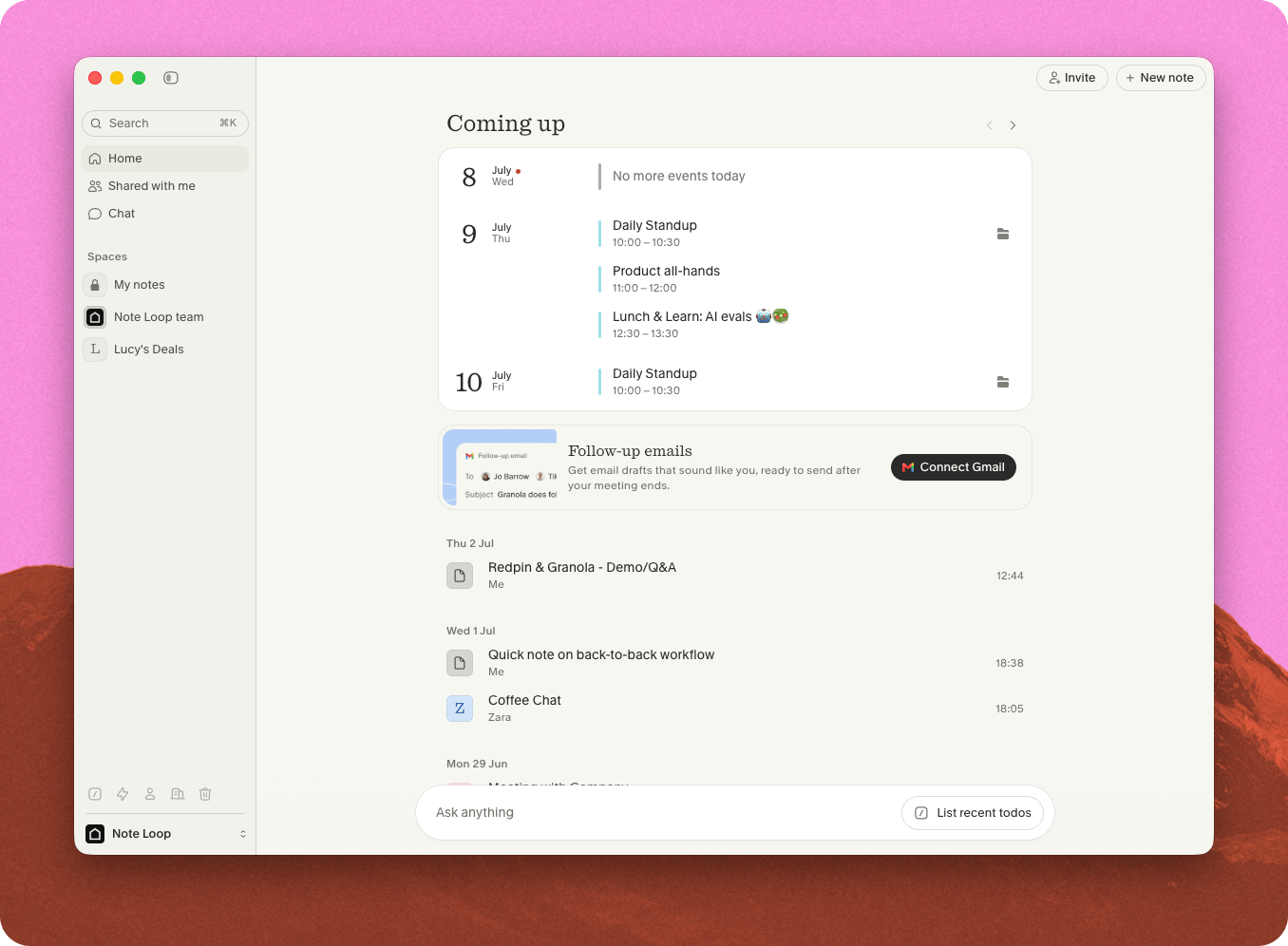
Task: Click document icon for Quick note on back-to-back
Action: tap(460, 663)
